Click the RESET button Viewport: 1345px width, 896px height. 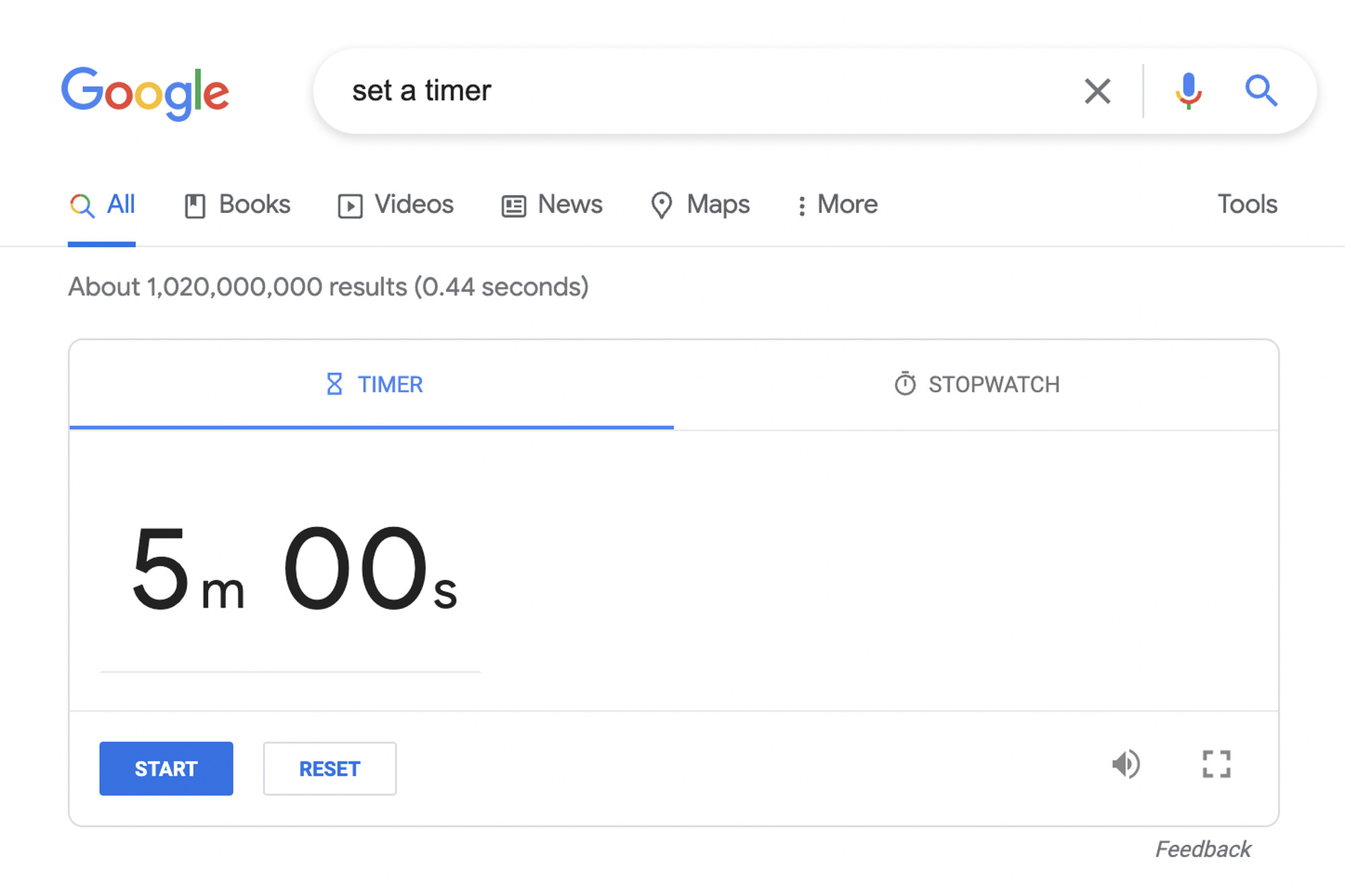(x=329, y=768)
